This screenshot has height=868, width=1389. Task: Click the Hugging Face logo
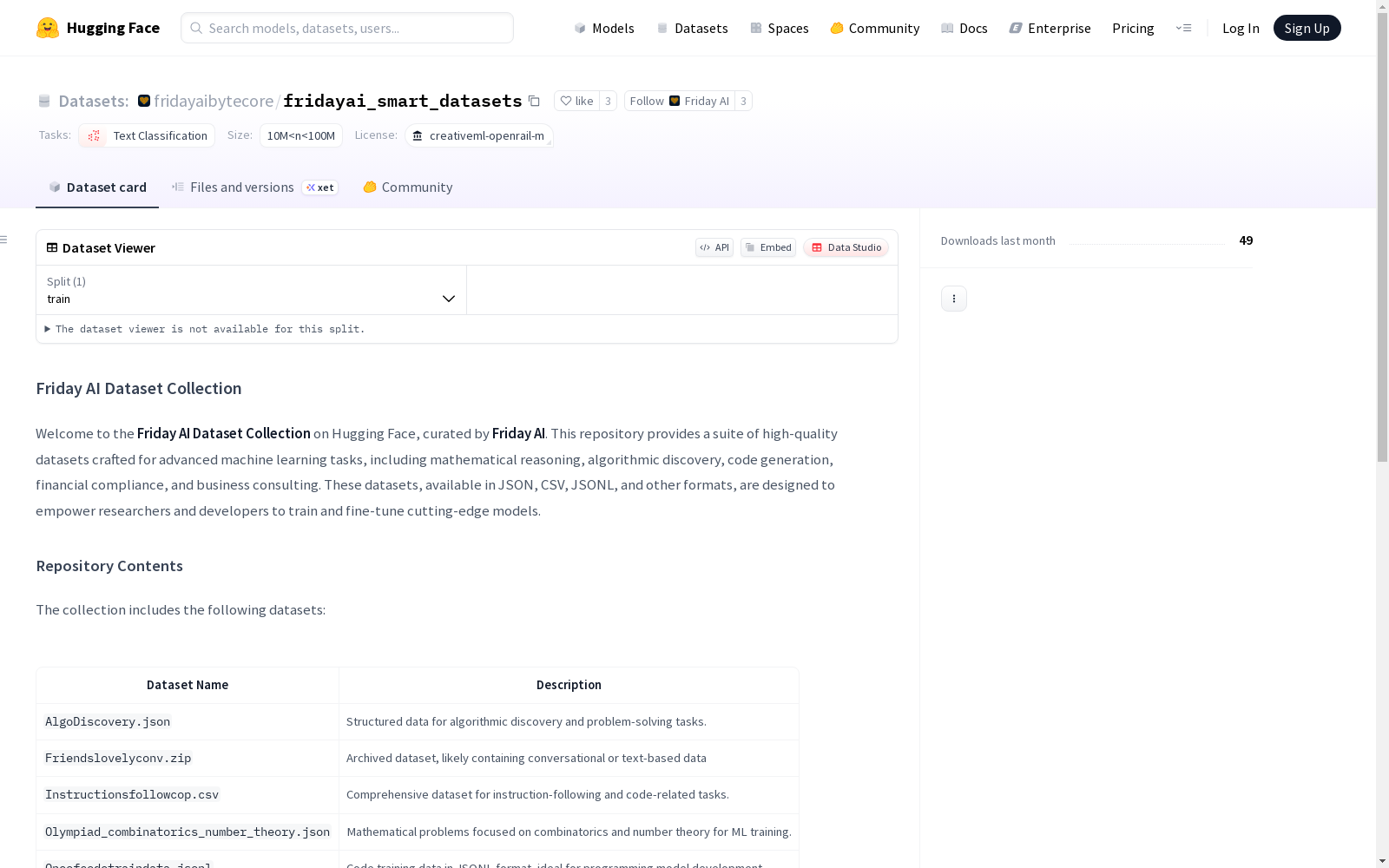pyautogui.click(x=97, y=28)
